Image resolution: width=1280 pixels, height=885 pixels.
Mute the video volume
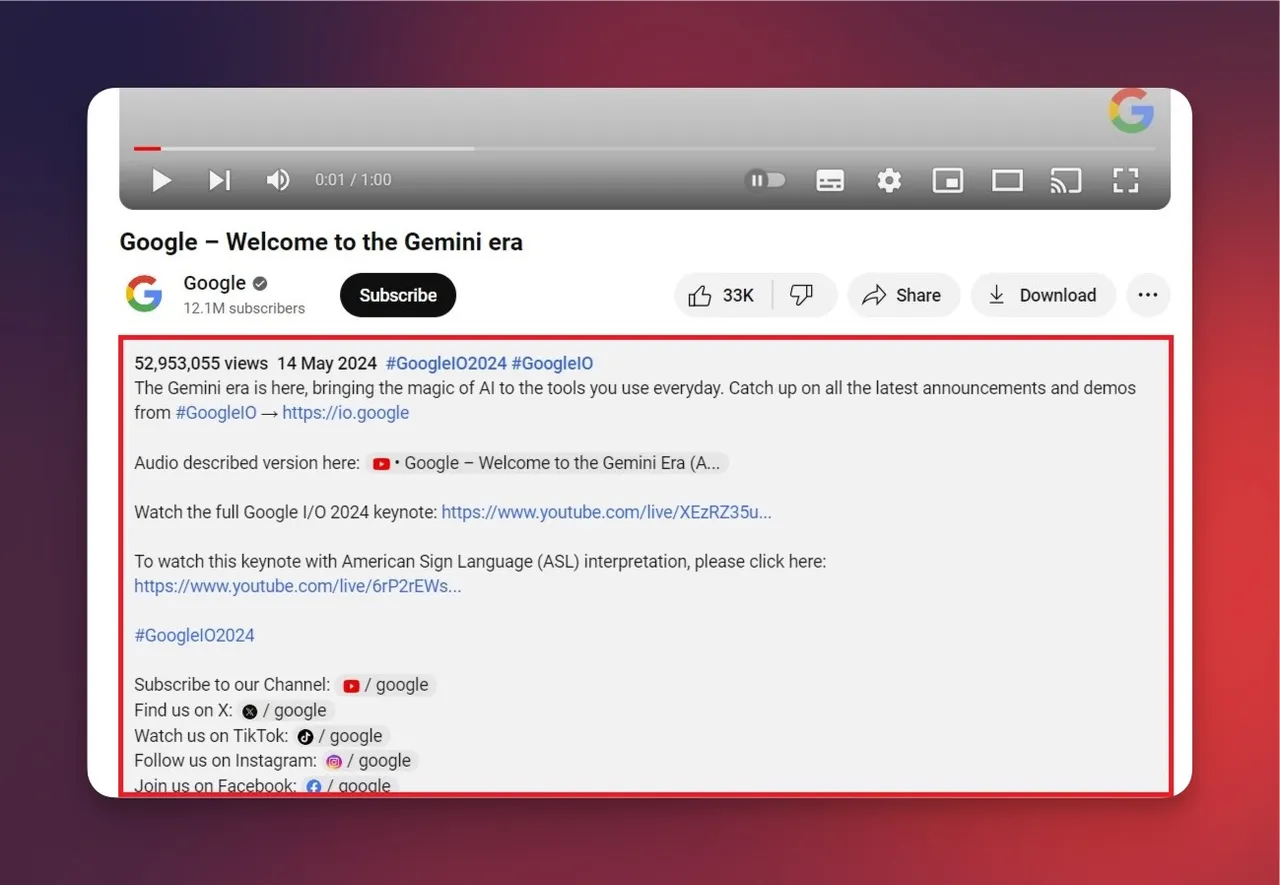277,180
